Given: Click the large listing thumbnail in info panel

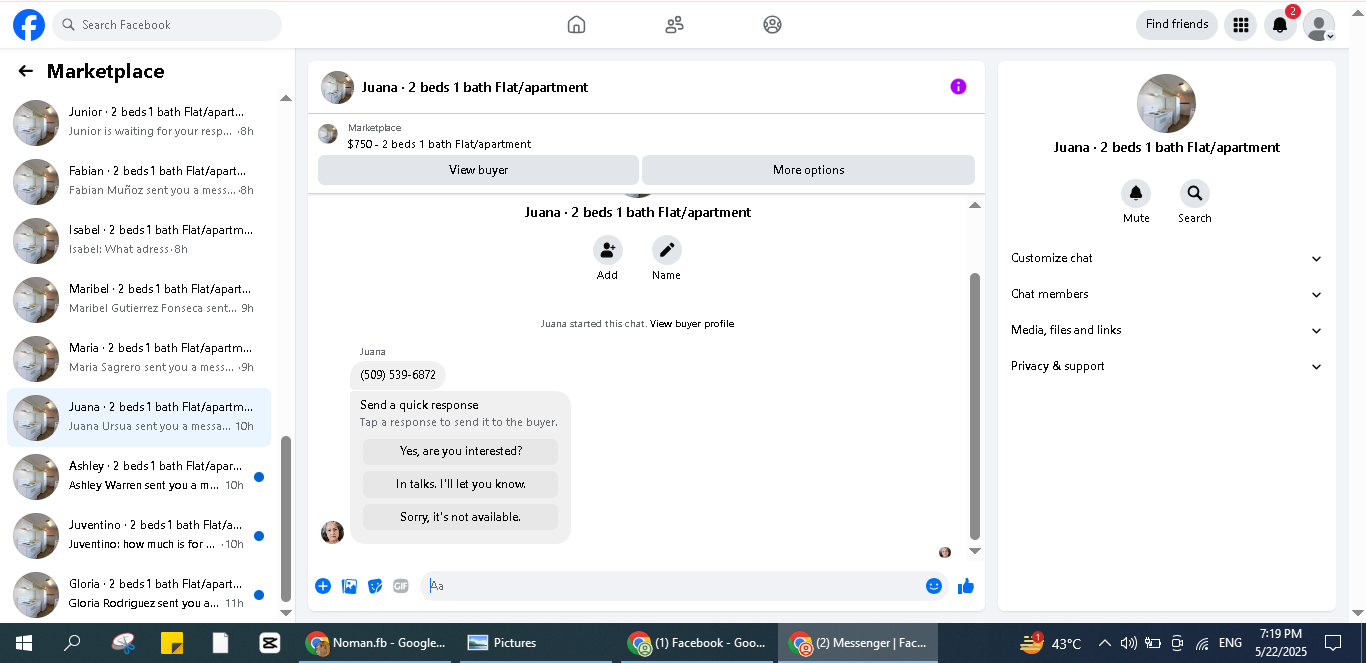Looking at the screenshot, I should pos(1166,103).
